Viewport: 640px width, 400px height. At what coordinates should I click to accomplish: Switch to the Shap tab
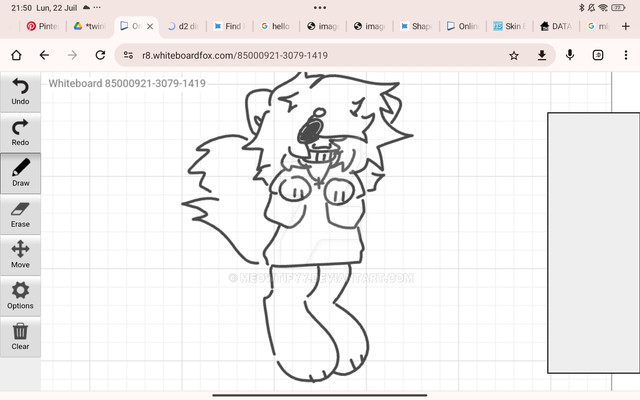[x=416, y=26]
